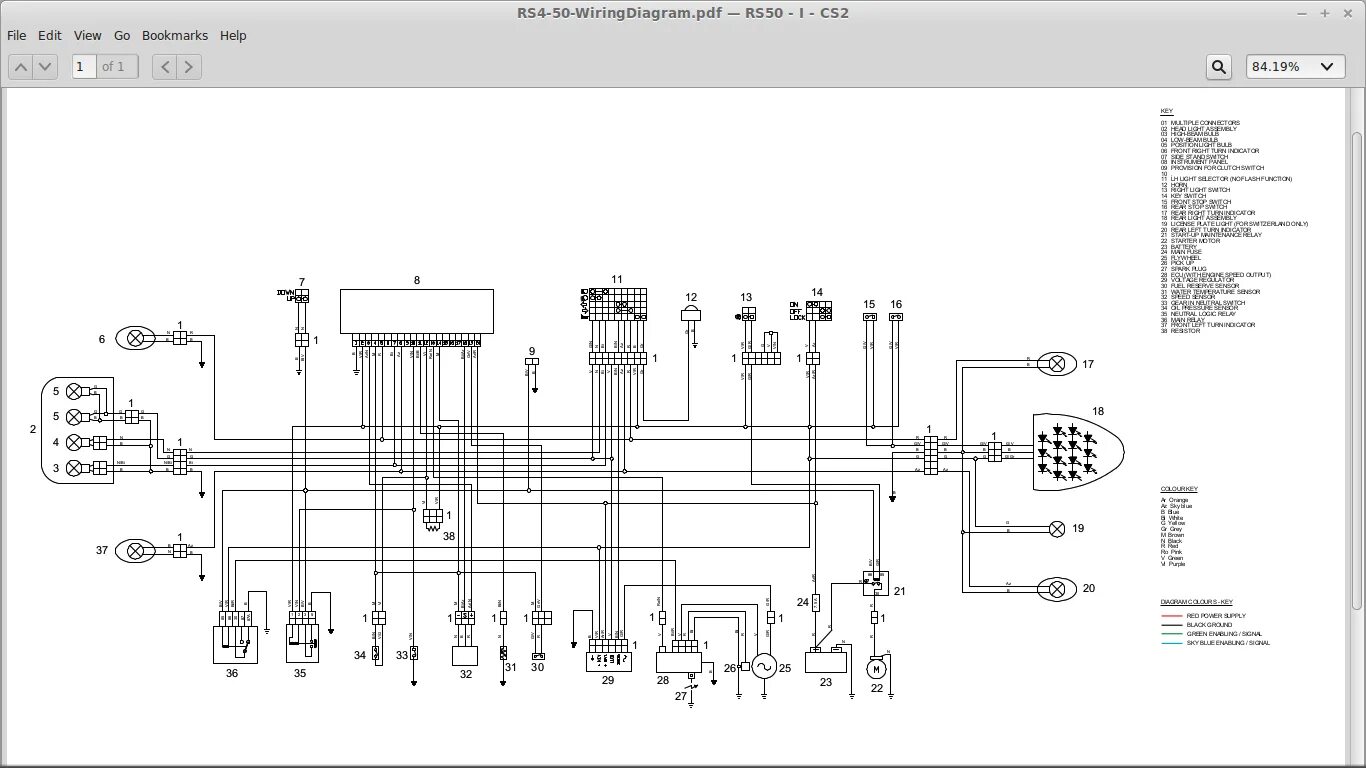Click front left turn indicator bulb 37
1366x768 pixels.
click(x=136, y=550)
